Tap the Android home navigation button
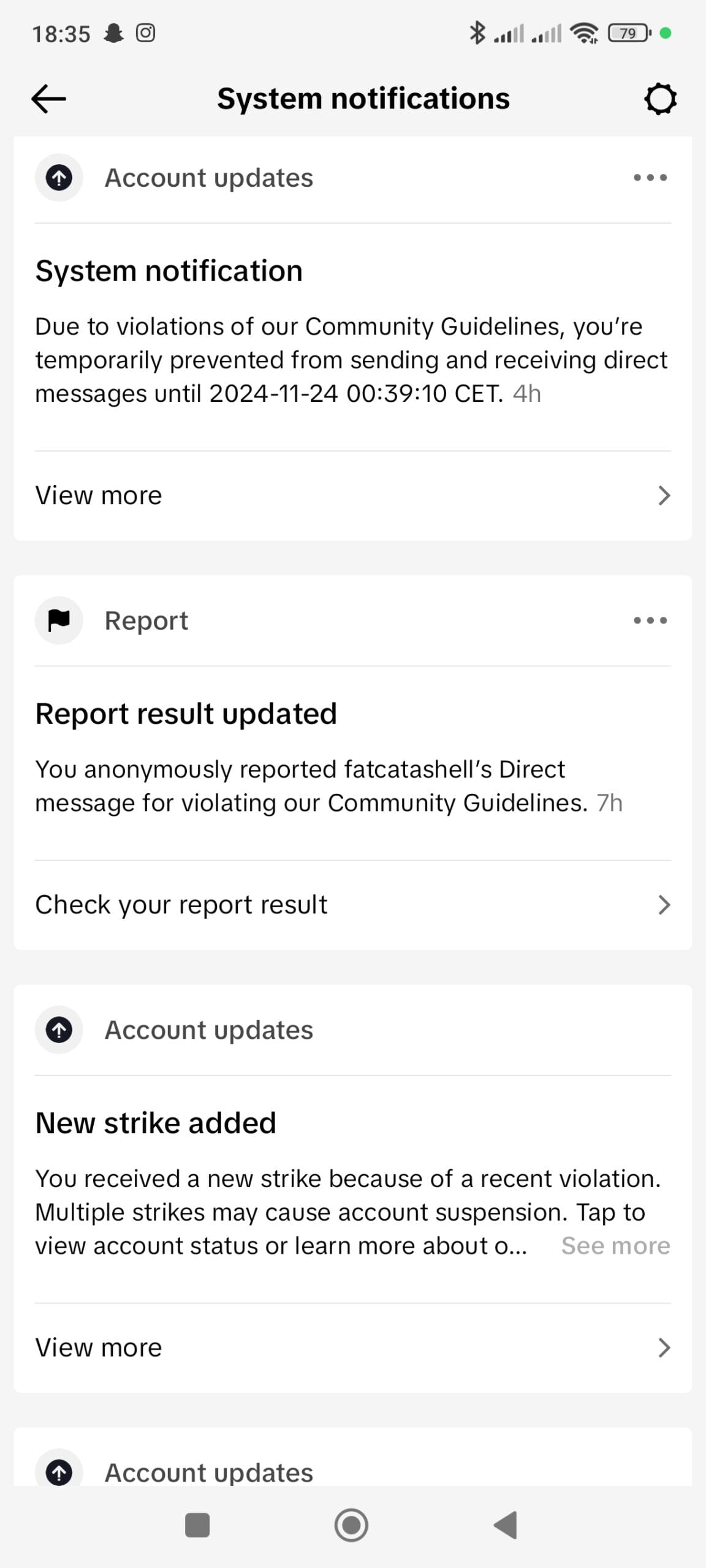 pyautogui.click(x=351, y=1525)
